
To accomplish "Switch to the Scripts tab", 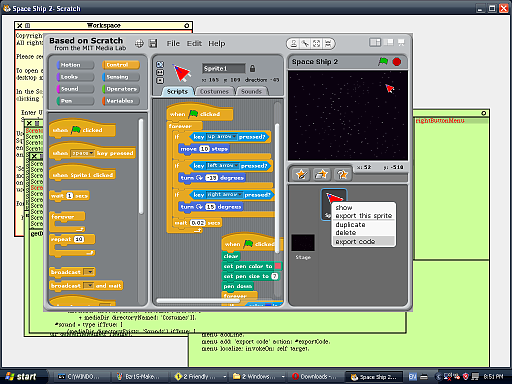I will 177,91.
